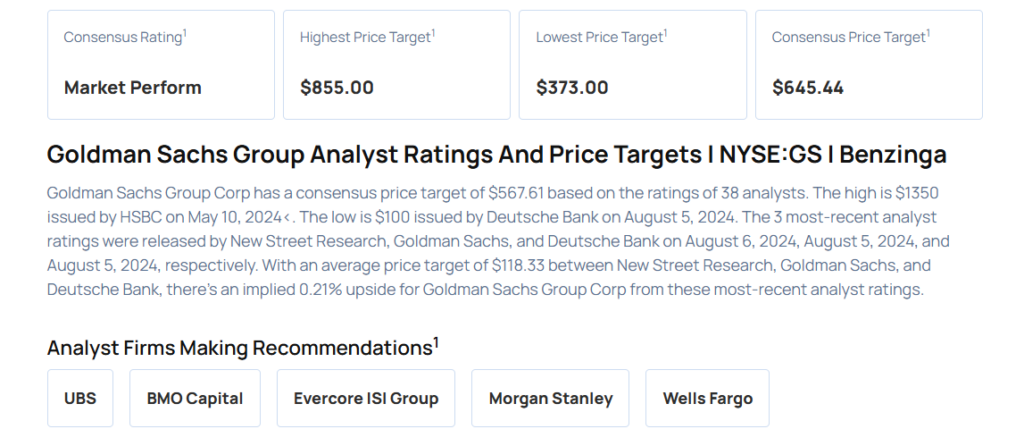Select the Wells Fargo firm button

(x=707, y=398)
